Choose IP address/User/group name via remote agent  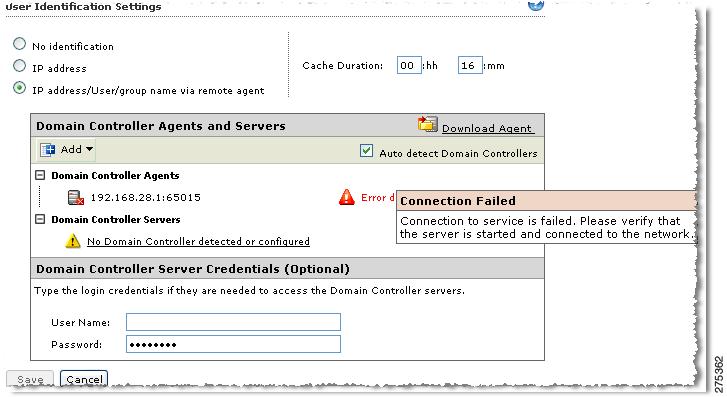click(x=19, y=88)
